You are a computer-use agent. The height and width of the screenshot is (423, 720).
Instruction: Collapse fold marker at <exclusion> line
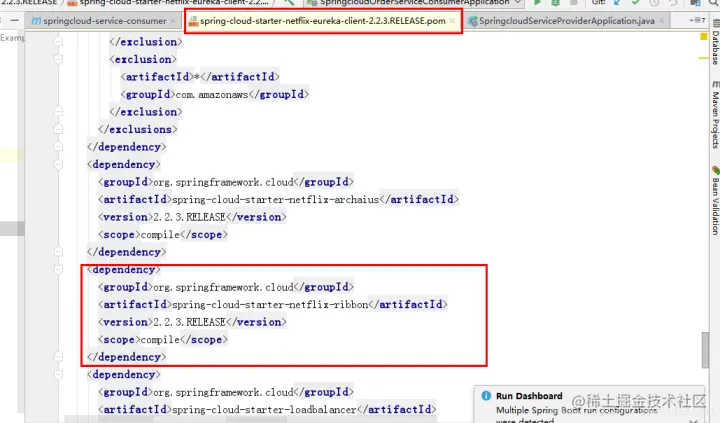click(x=58, y=59)
